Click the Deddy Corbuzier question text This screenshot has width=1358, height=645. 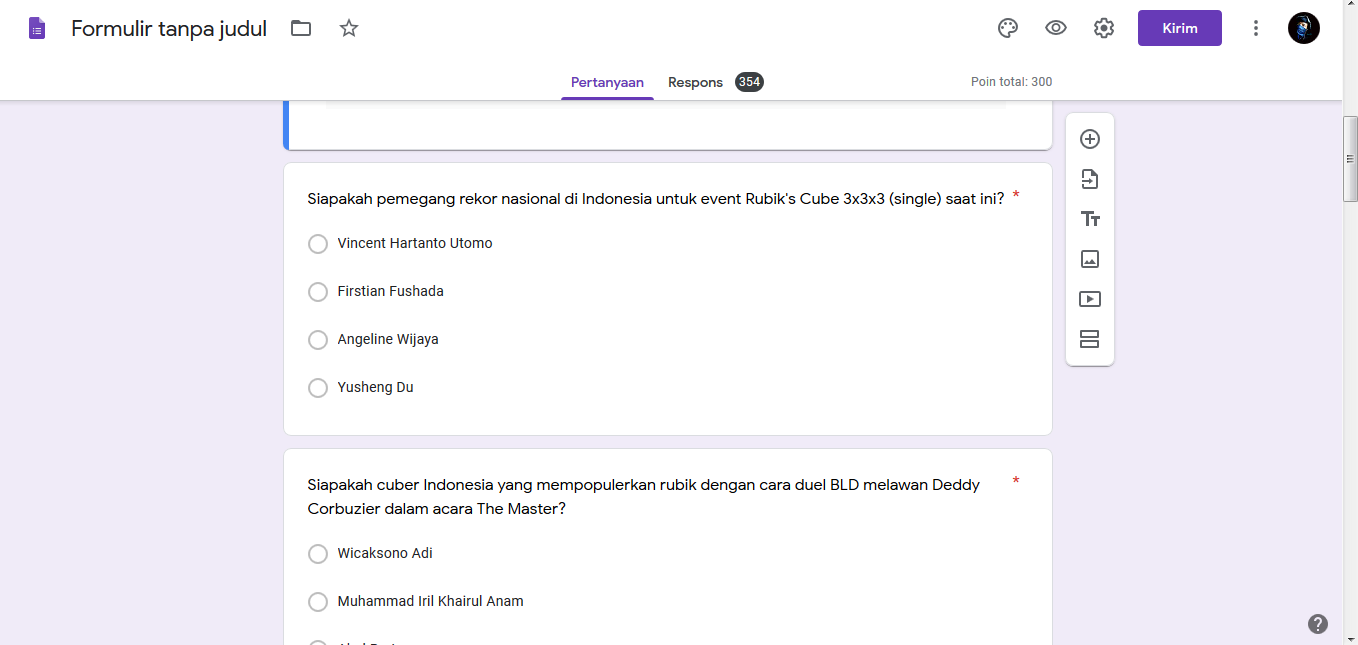[x=644, y=496]
